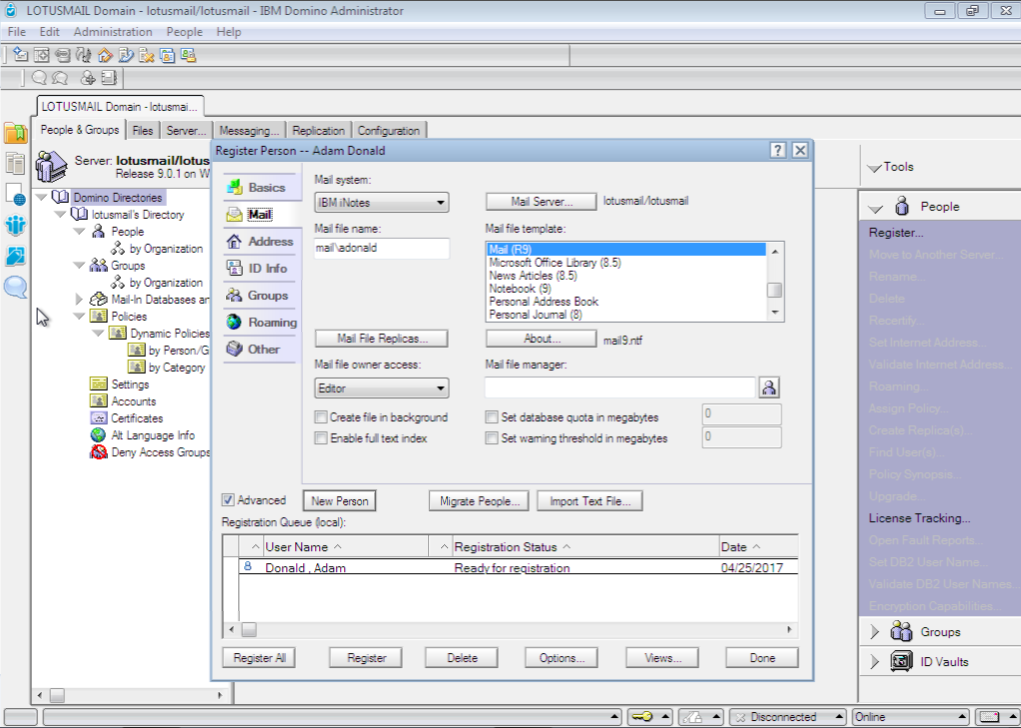The height and width of the screenshot is (728, 1021).
Task: Collapse the Tools panel arrow
Action: (x=874, y=169)
